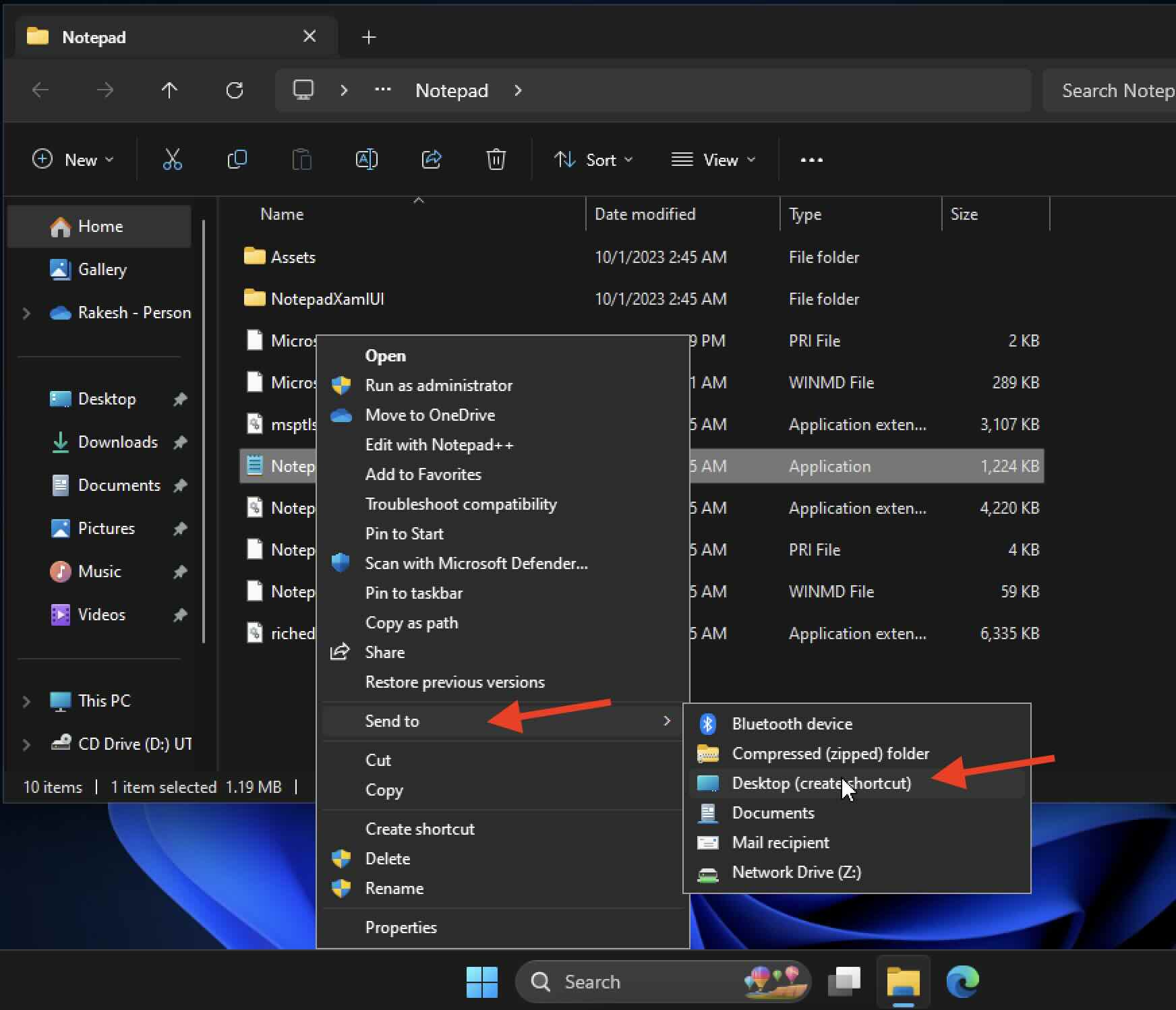The image size is (1176, 1010).
Task: Expand This PC in the sidebar
Action: (x=26, y=701)
